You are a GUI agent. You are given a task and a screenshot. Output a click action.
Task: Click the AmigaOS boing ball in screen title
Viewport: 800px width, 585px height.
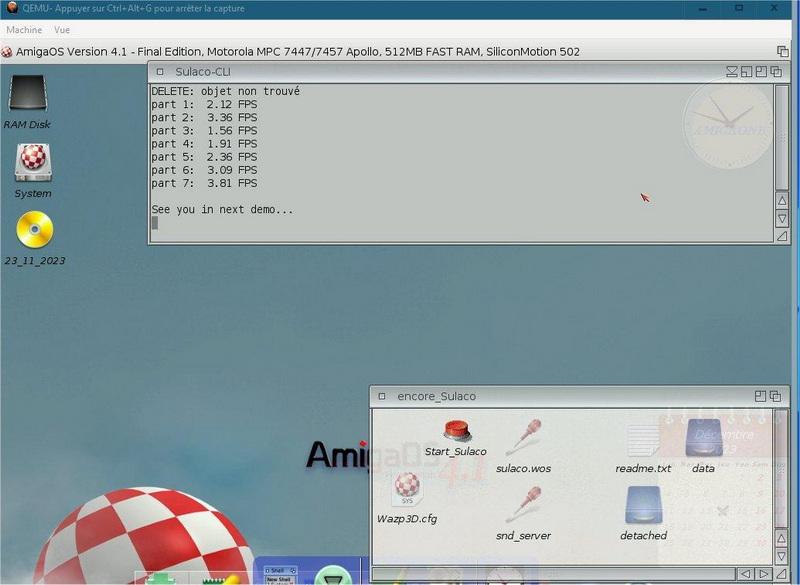click(7, 52)
